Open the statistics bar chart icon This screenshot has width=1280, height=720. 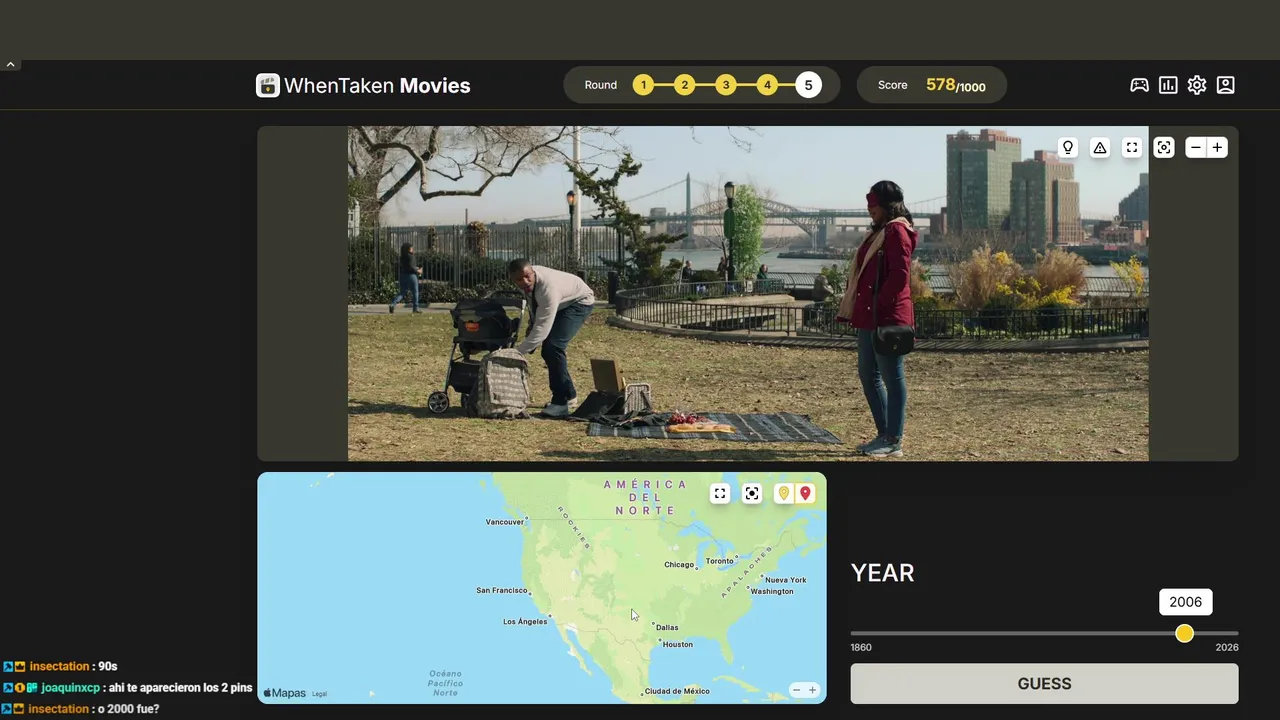tap(1168, 85)
